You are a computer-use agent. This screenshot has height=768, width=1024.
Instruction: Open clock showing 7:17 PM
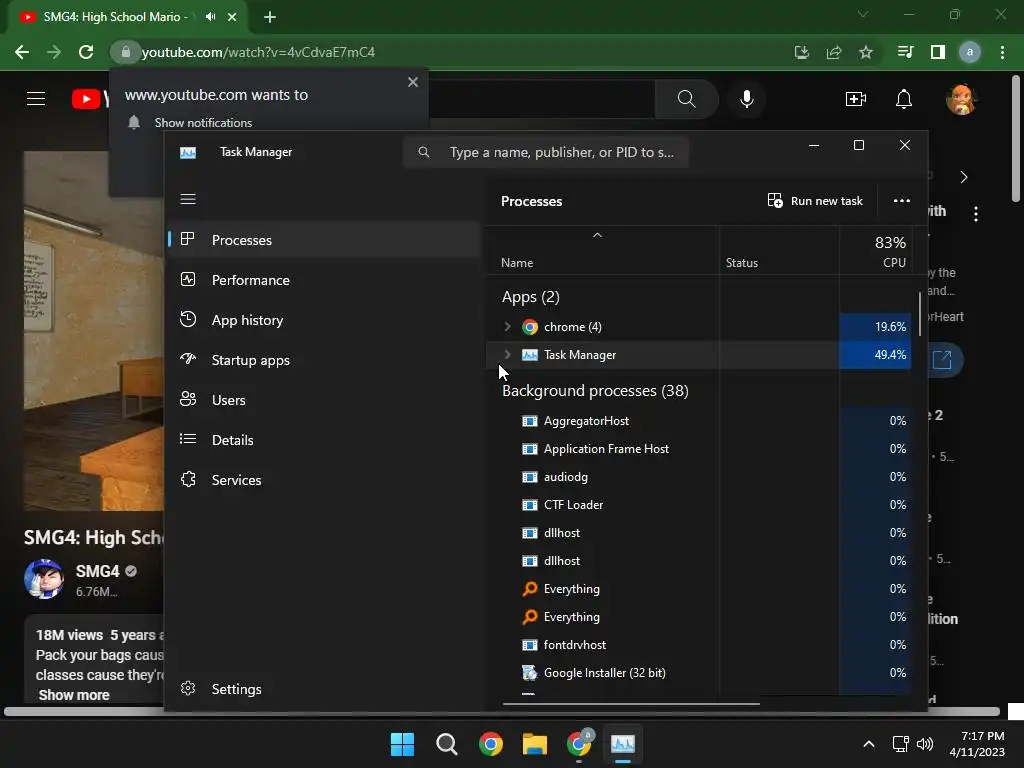[977, 744]
